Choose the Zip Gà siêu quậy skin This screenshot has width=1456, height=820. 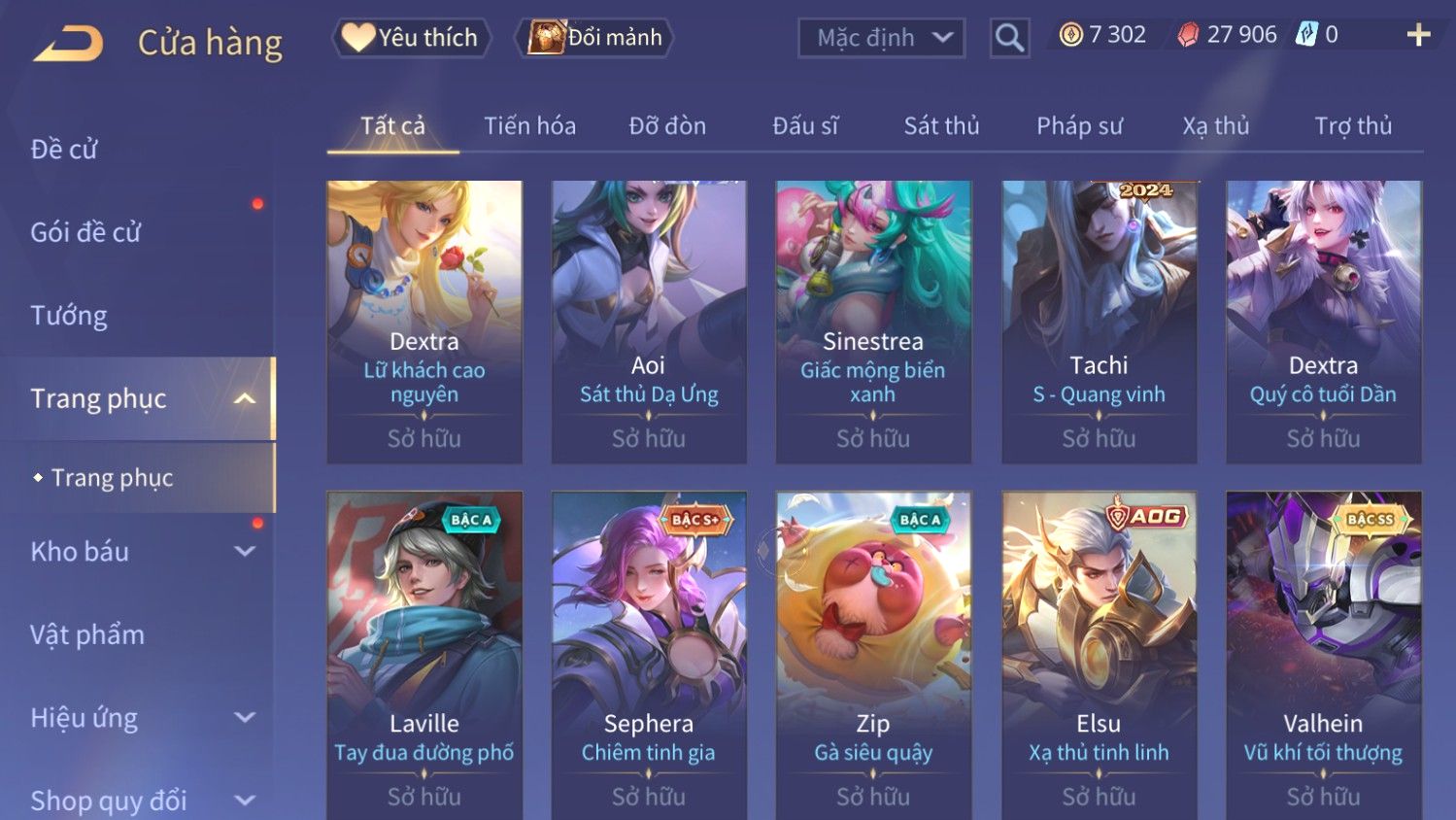click(x=873, y=656)
